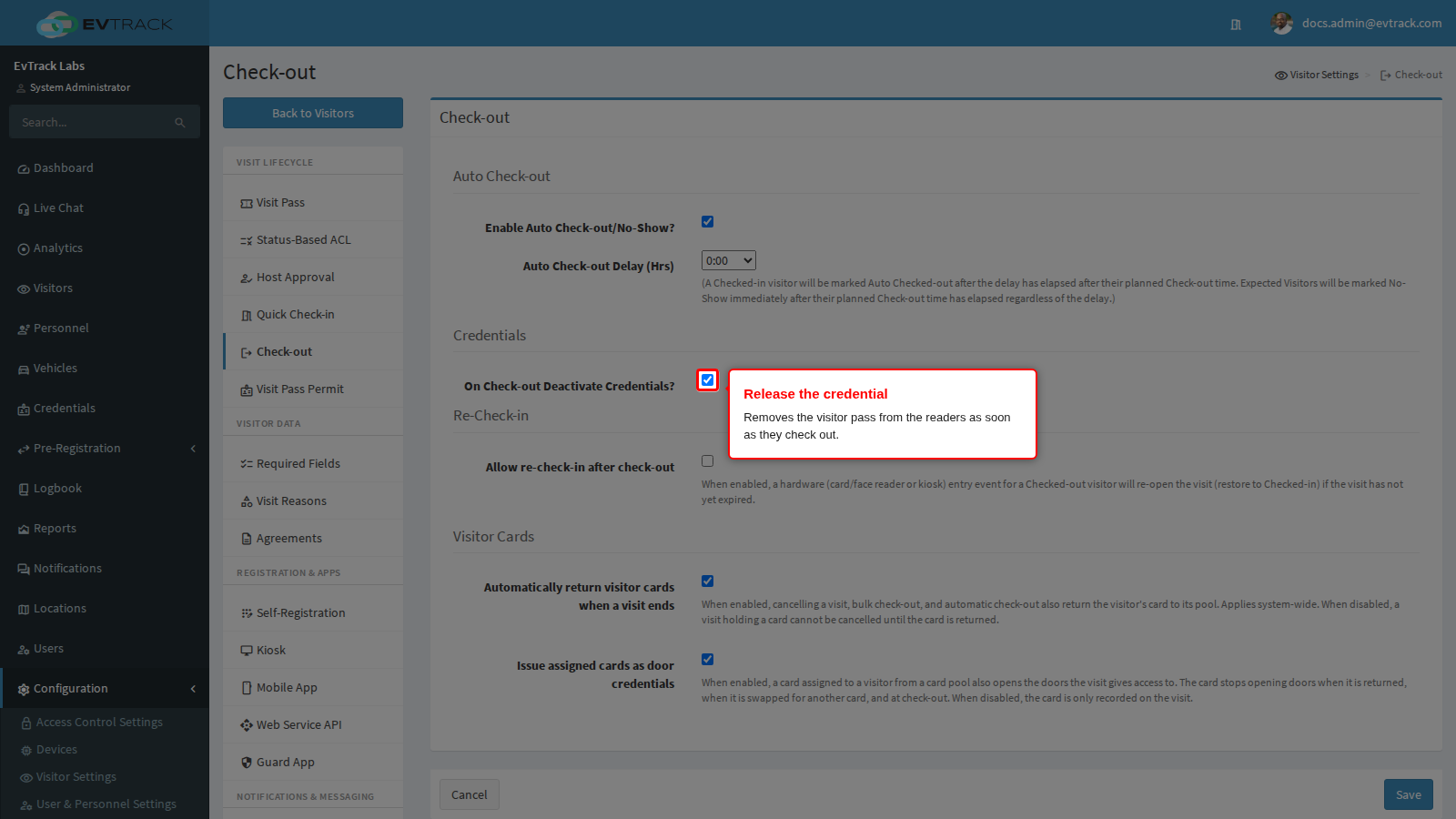Open Visit Reasons settings tab
Viewport: 1456px width, 819px height.
313,501
